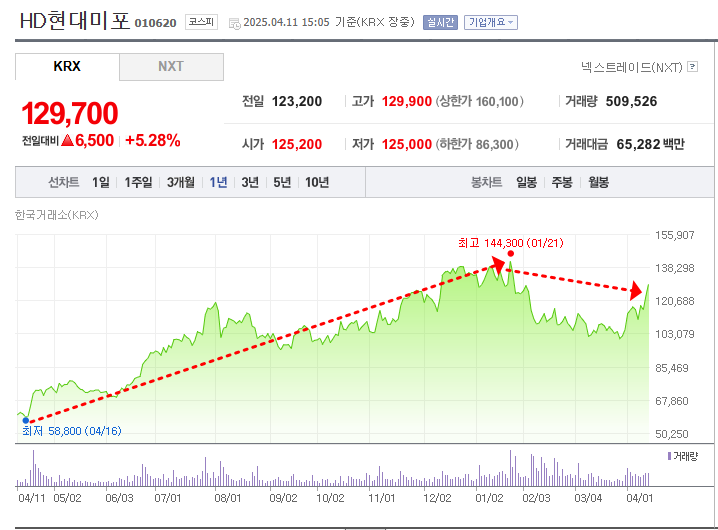Switch to the 일봉 candle chart
718x530 pixels.
click(x=527, y=182)
